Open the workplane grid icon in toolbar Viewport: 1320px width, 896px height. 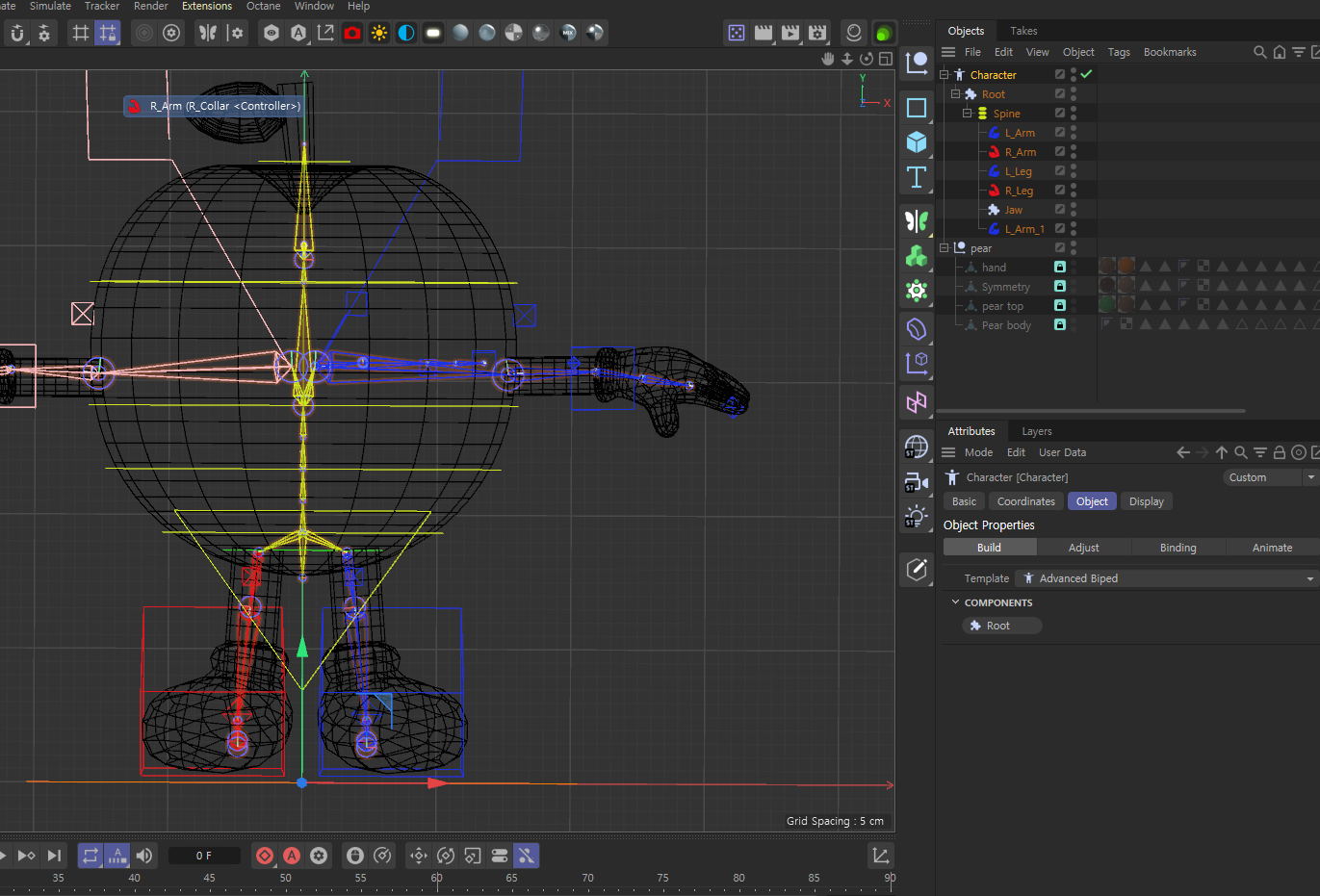(81, 34)
